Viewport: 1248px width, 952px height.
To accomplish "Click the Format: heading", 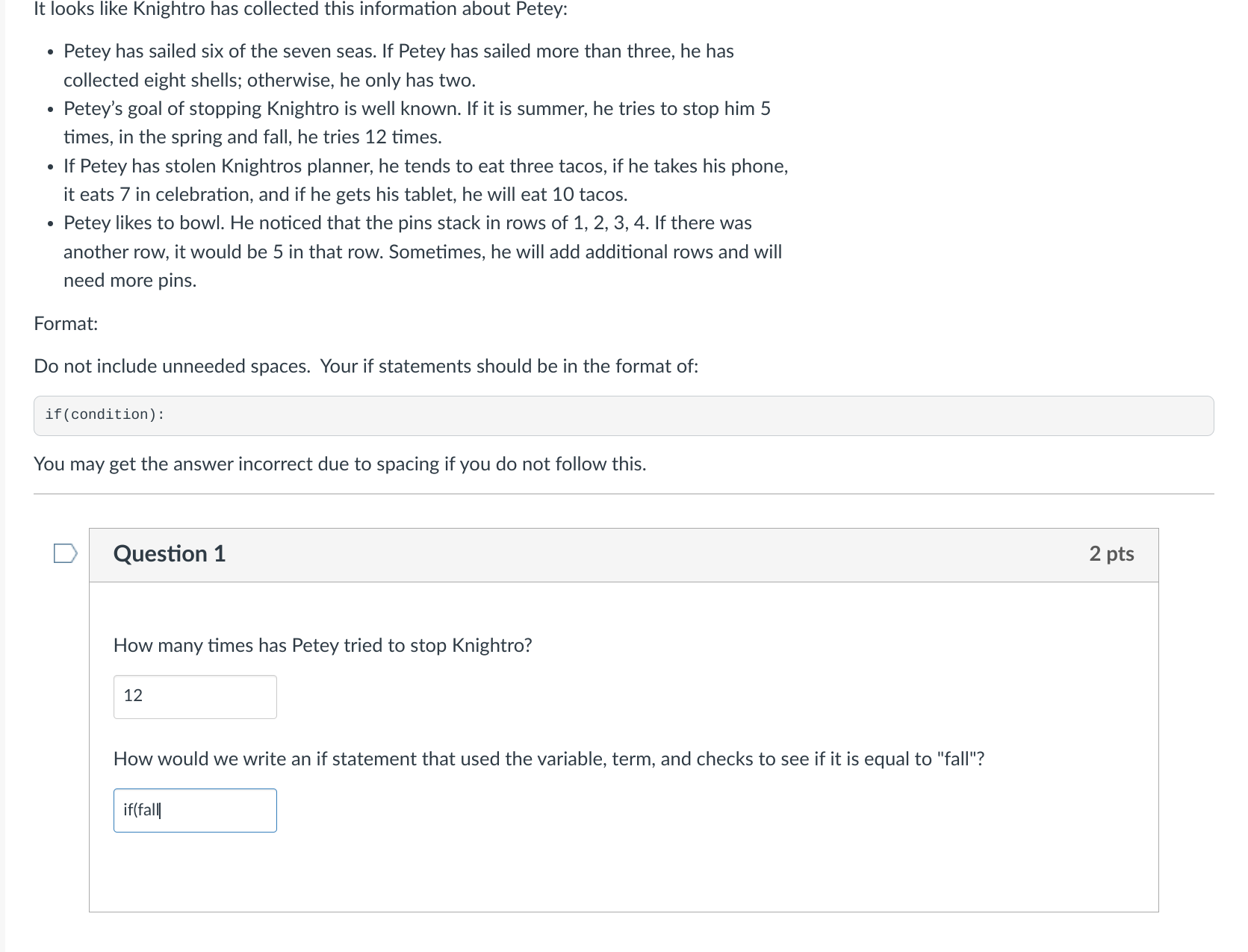I will tap(66, 323).
